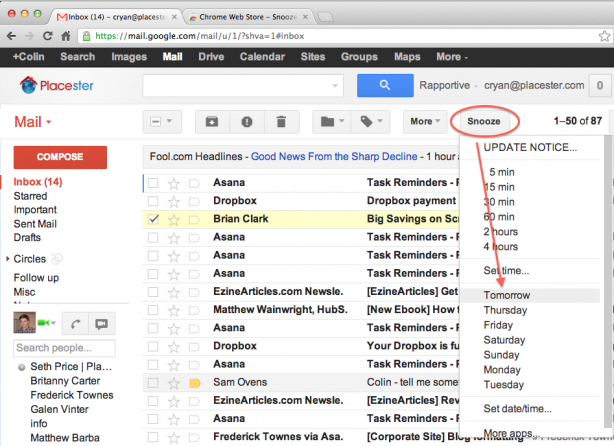Screen dimensions: 614x446
Task: Open the Follow up label
Action: pos(36,278)
